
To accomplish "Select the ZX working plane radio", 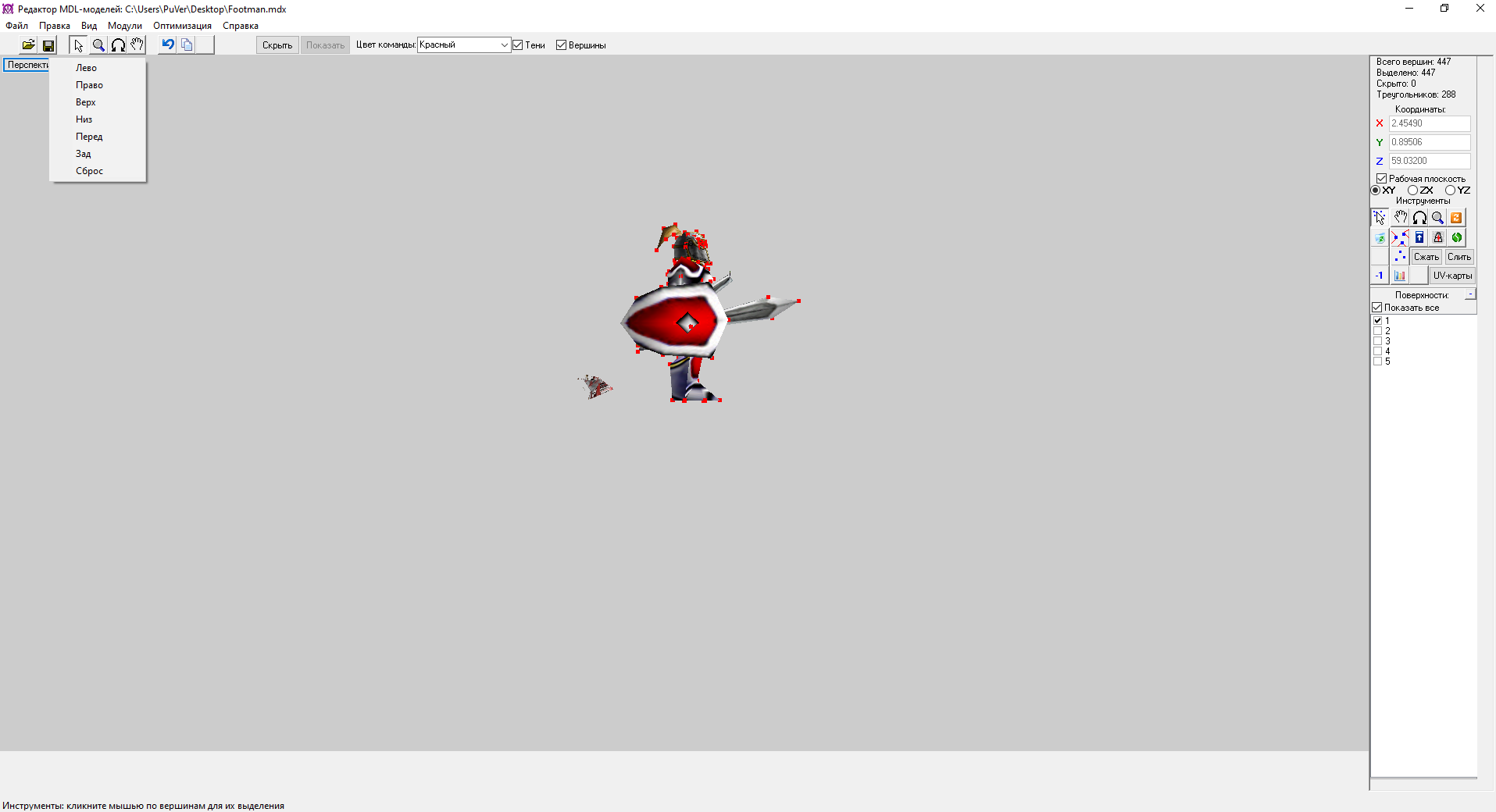I will tap(1412, 191).
